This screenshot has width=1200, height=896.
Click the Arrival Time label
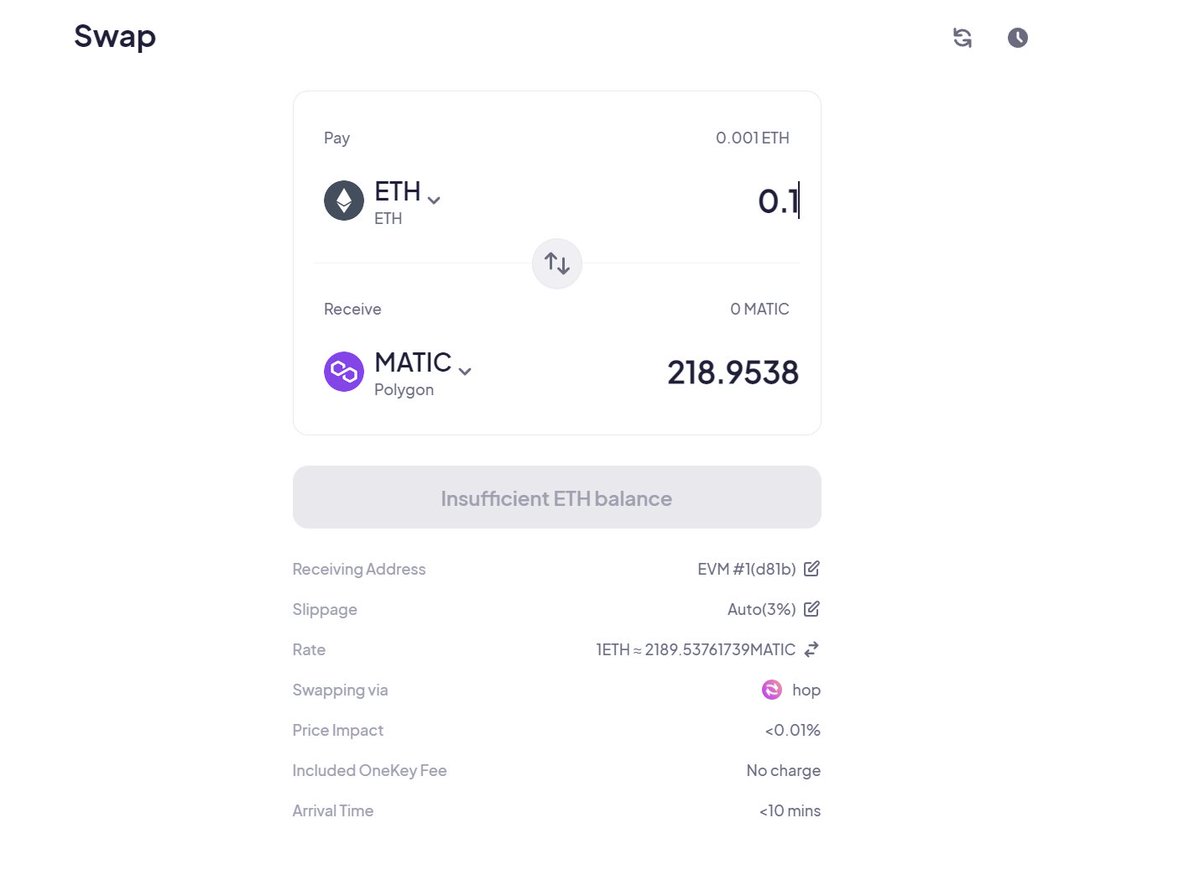[x=333, y=811]
